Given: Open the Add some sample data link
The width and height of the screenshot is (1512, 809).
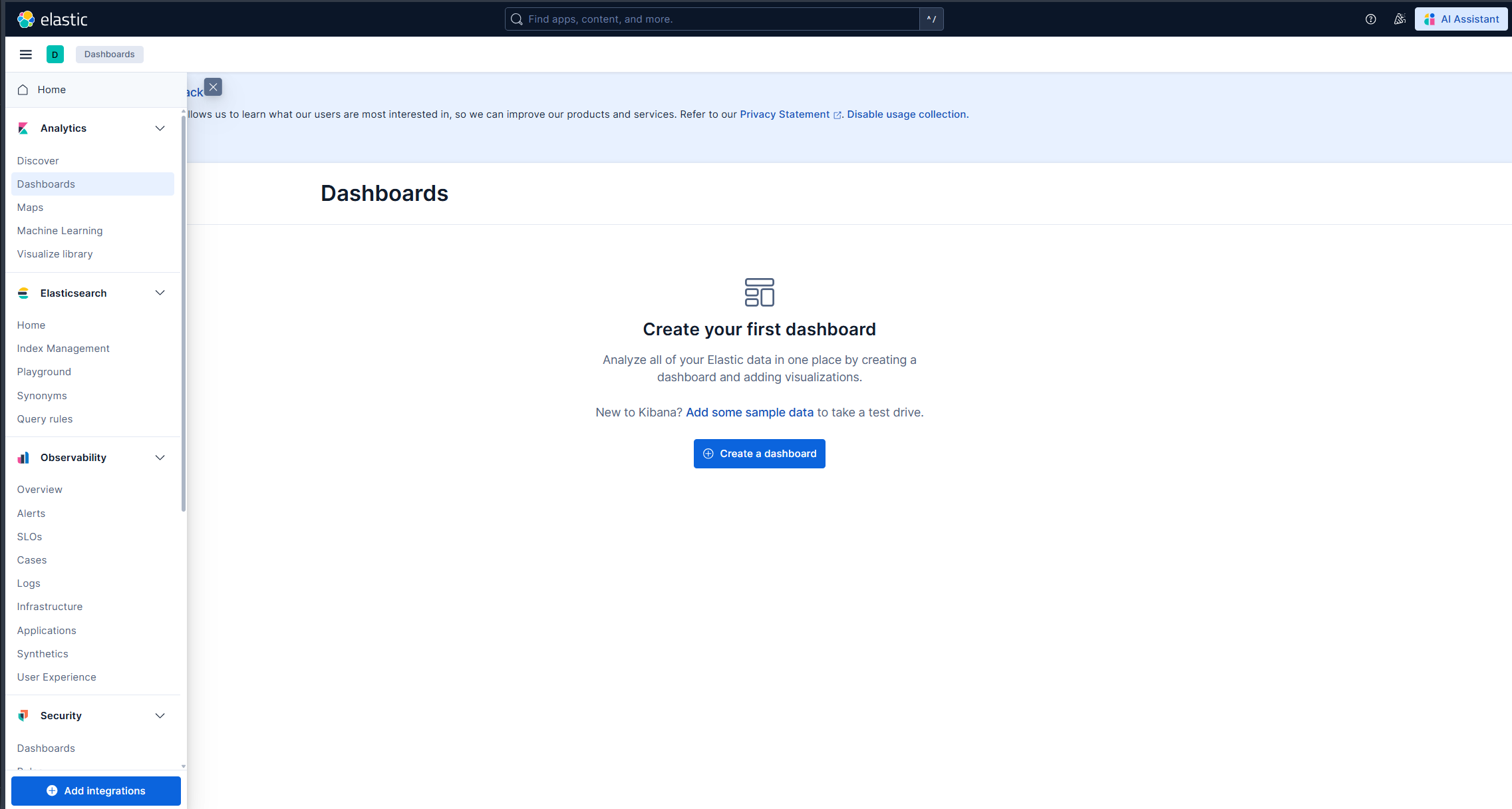Looking at the screenshot, I should pos(749,412).
